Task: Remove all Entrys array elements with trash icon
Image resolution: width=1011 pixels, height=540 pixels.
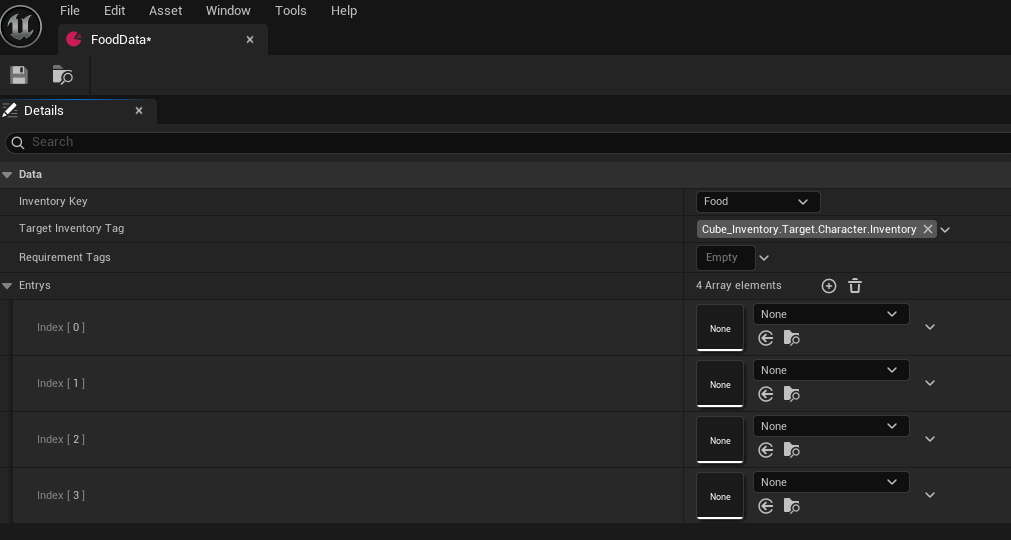Action: (855, 286)
